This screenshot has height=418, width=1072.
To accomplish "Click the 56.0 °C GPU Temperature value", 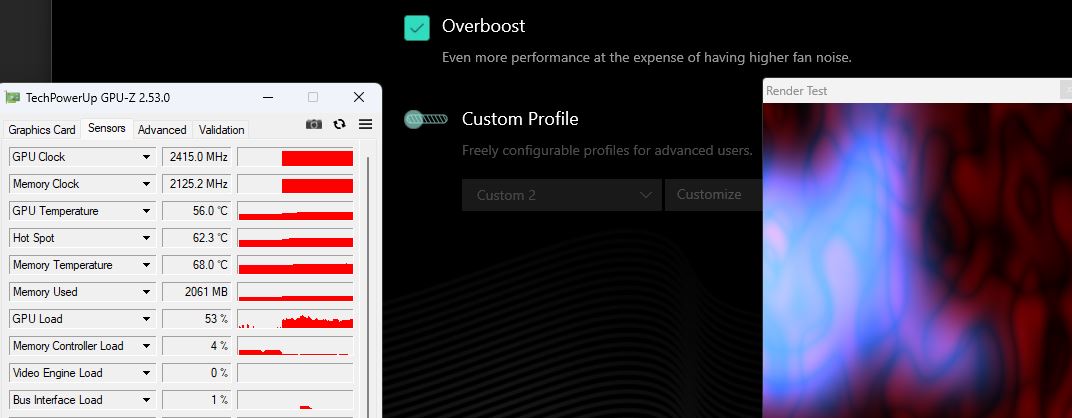I will 197,211.
